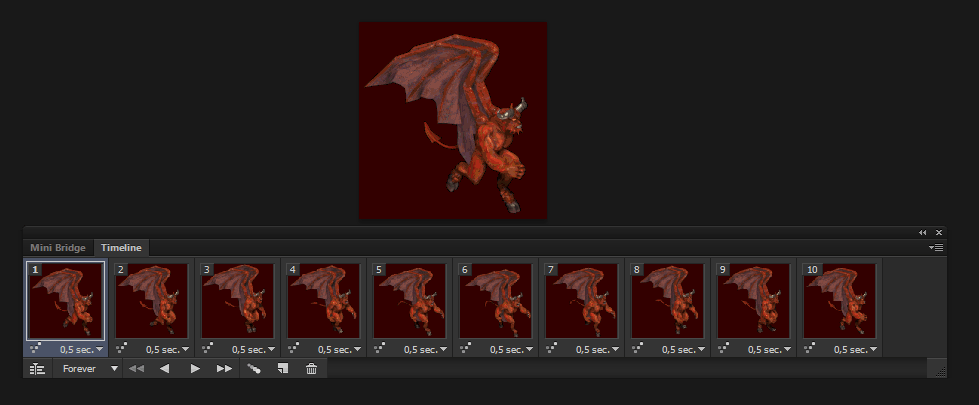Click frame 10 disposal method icon
This screenshot has width=979, height=405.
point(809,348)
